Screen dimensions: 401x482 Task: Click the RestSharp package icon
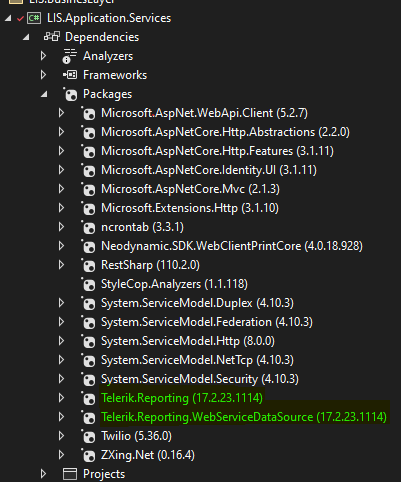(x=88, y=265)
